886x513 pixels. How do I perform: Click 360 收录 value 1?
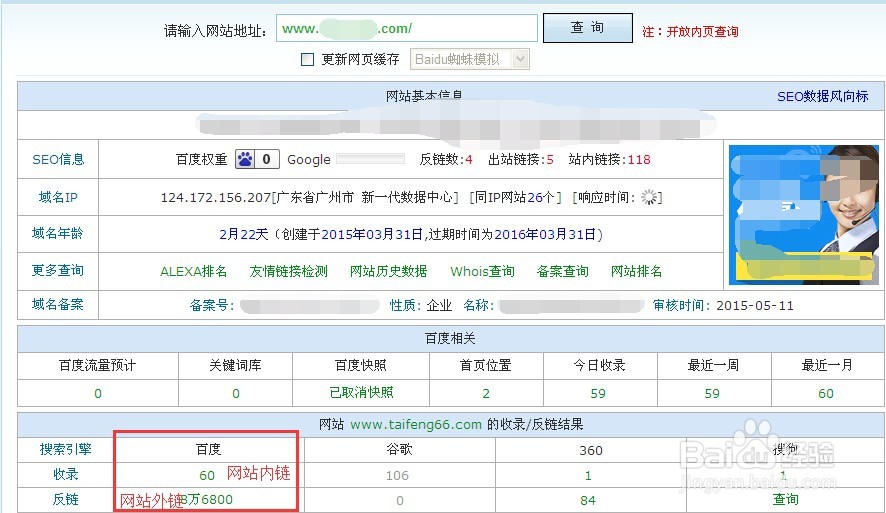[x=588, y=476]
